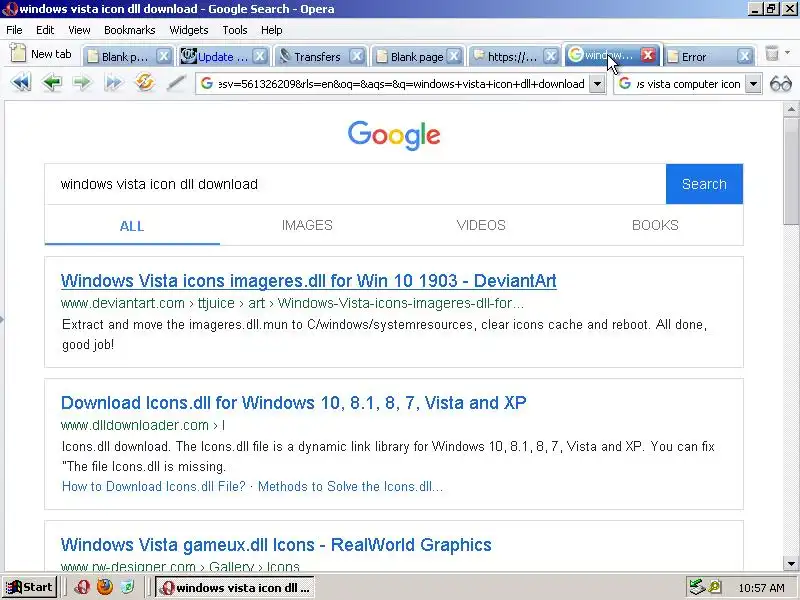Close the Update tab
Image resolution: width=800 pixels, height=600 pixels.
pos(260,56)
